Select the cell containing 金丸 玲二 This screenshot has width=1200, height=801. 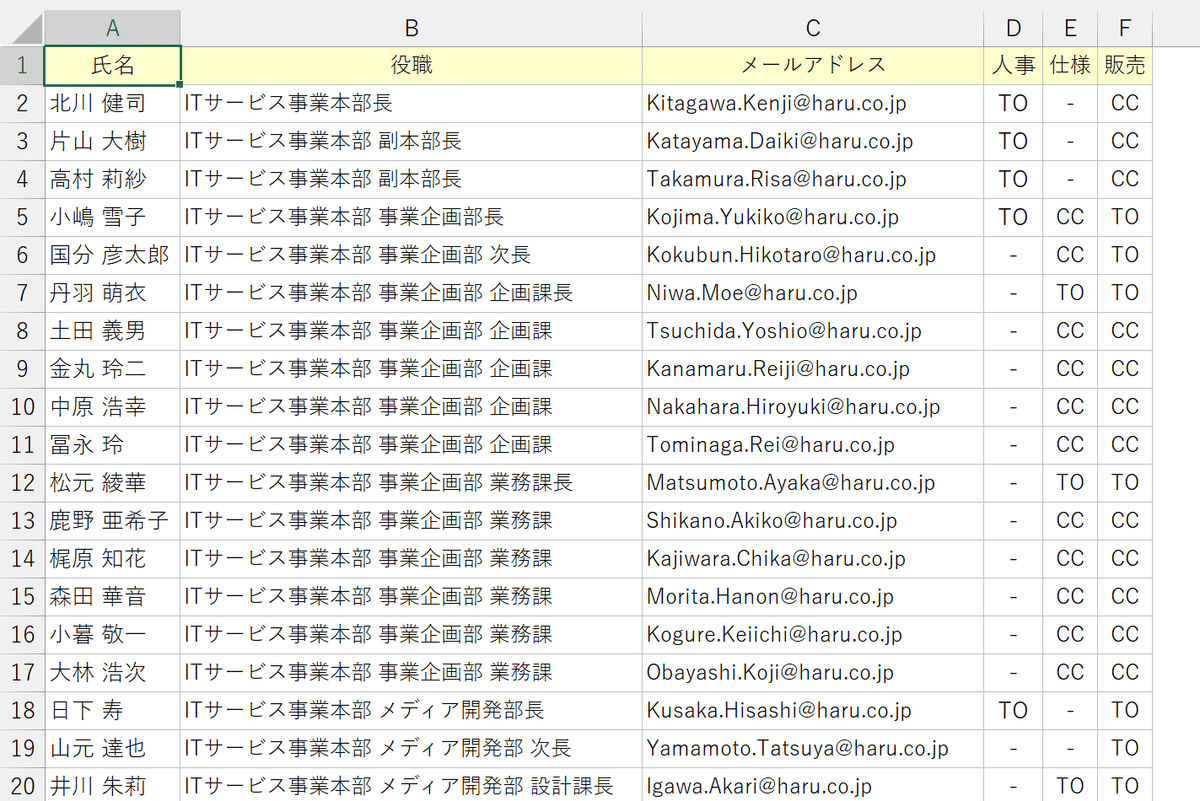(x=113, y=369)
